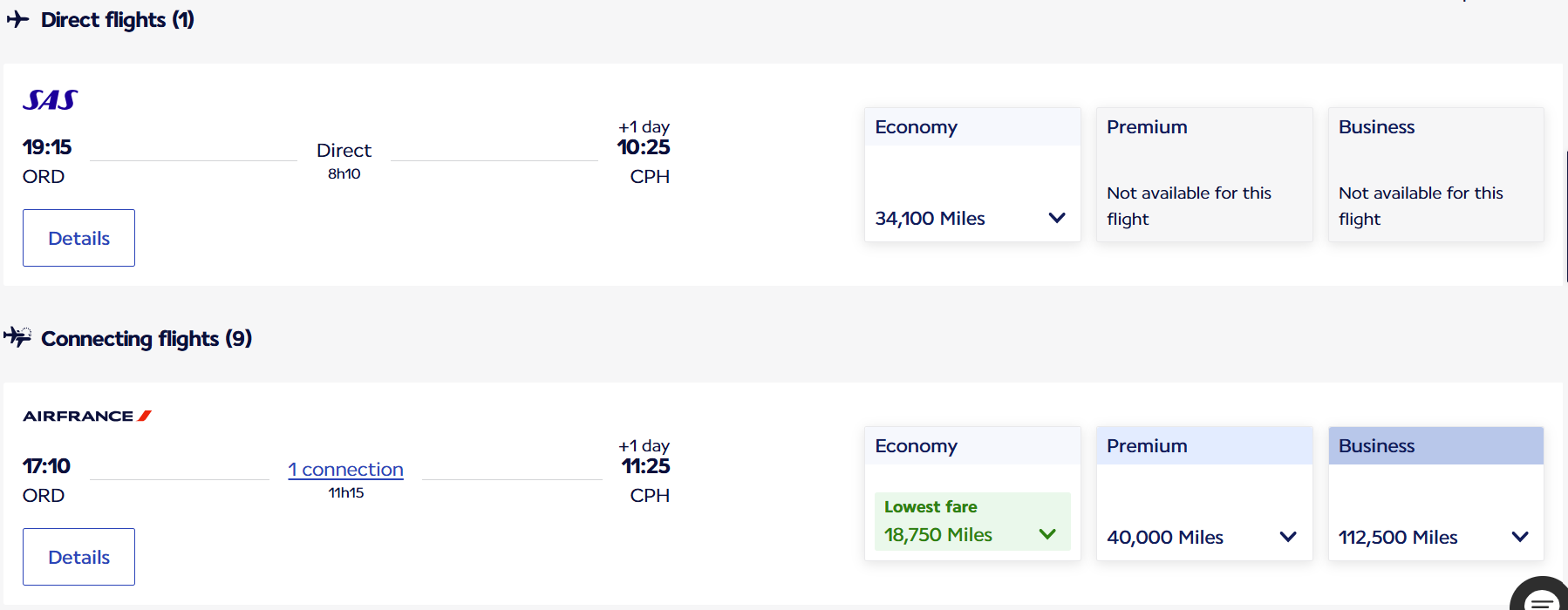Click the airplane icon beside Direct flights
Image resolution: width=1568 pixels, height=610 pixels.
(16, 19)
